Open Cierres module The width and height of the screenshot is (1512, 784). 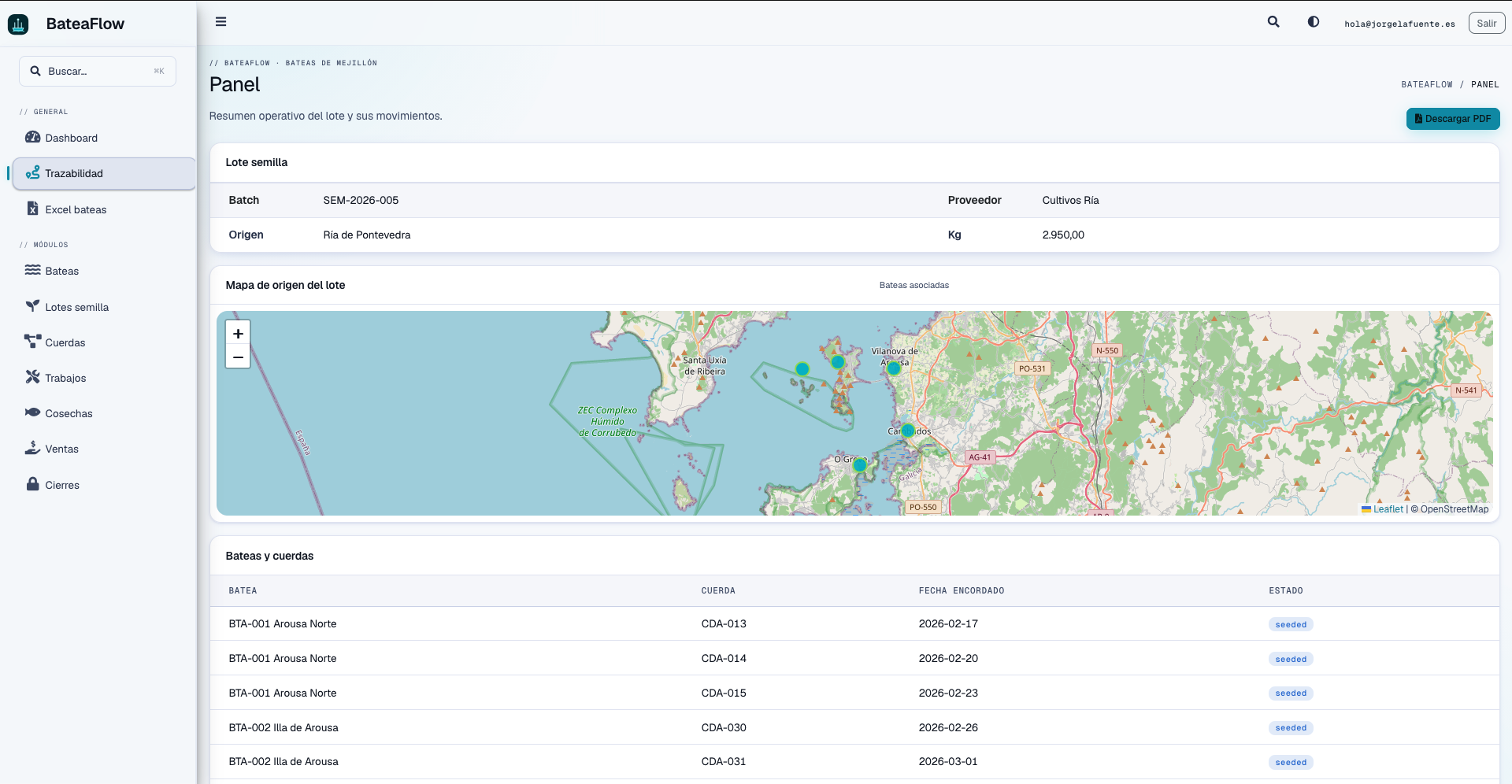(x=104, y=485)
